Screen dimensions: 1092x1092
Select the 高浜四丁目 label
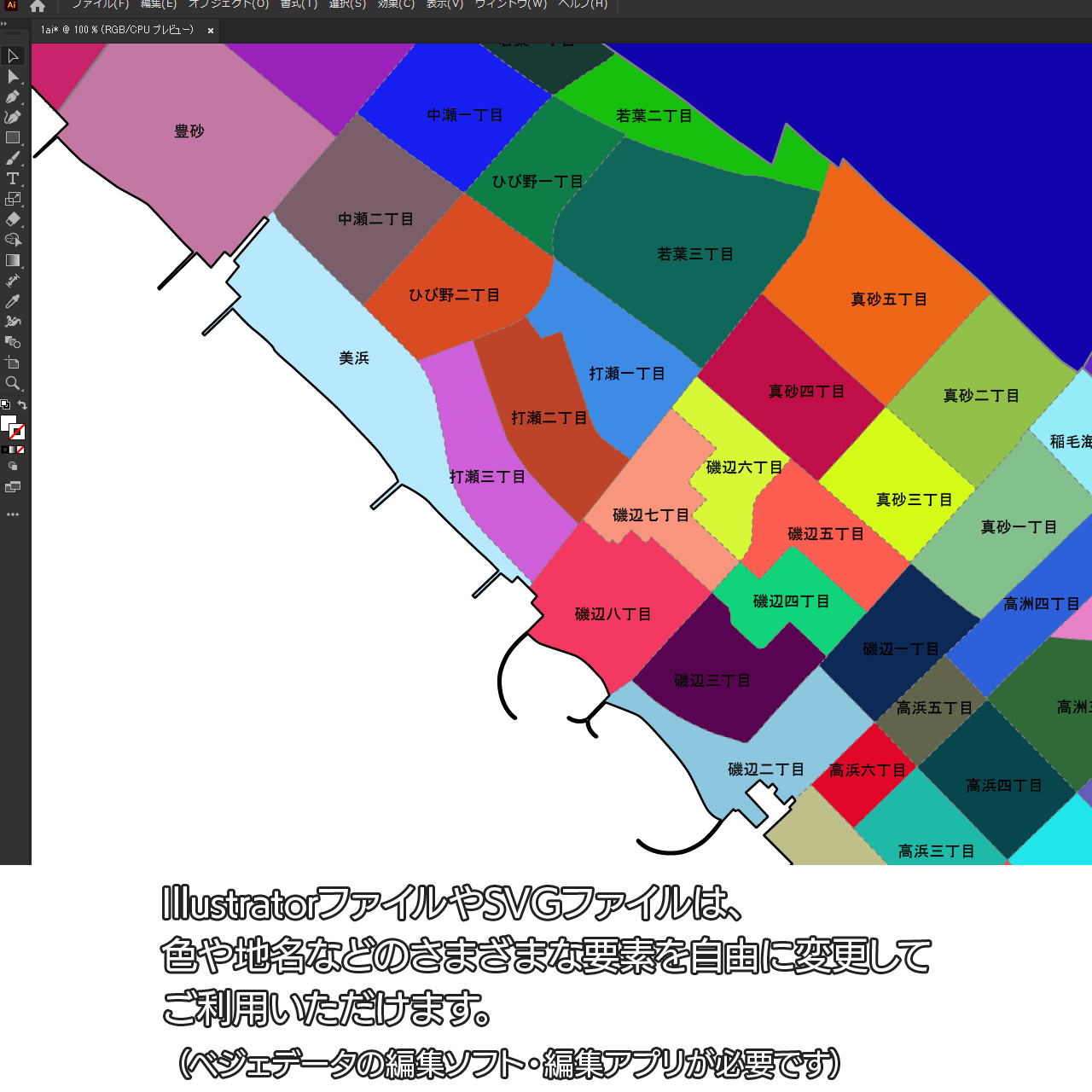click(x=1004, y=786)
